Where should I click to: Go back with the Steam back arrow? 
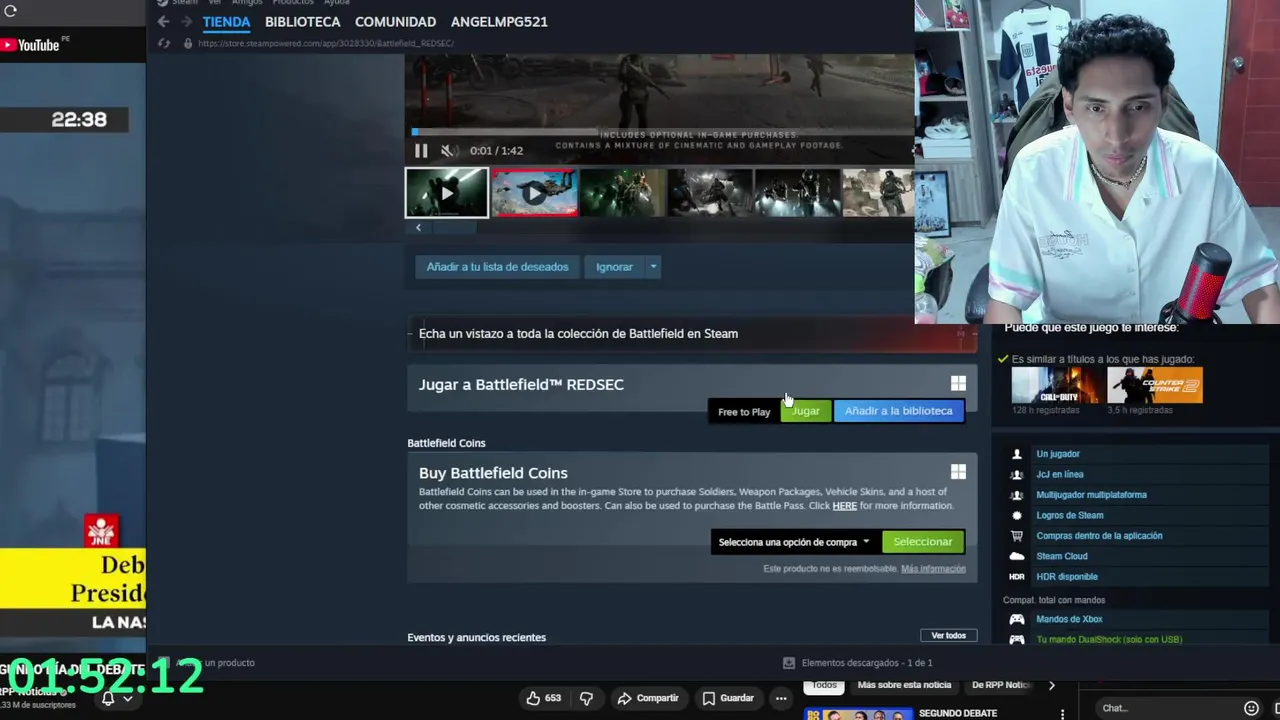tap(163, 21)
